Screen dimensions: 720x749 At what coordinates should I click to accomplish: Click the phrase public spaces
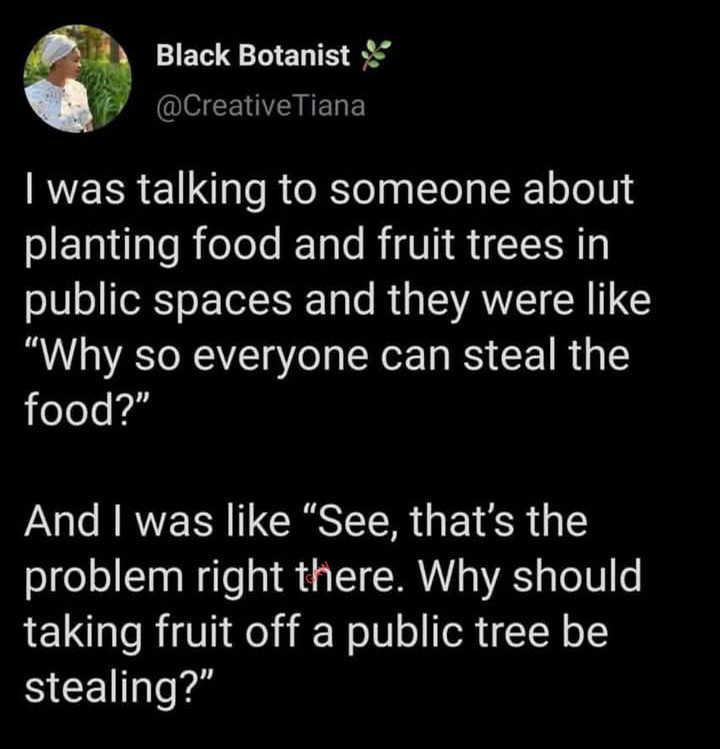point(158,300)
